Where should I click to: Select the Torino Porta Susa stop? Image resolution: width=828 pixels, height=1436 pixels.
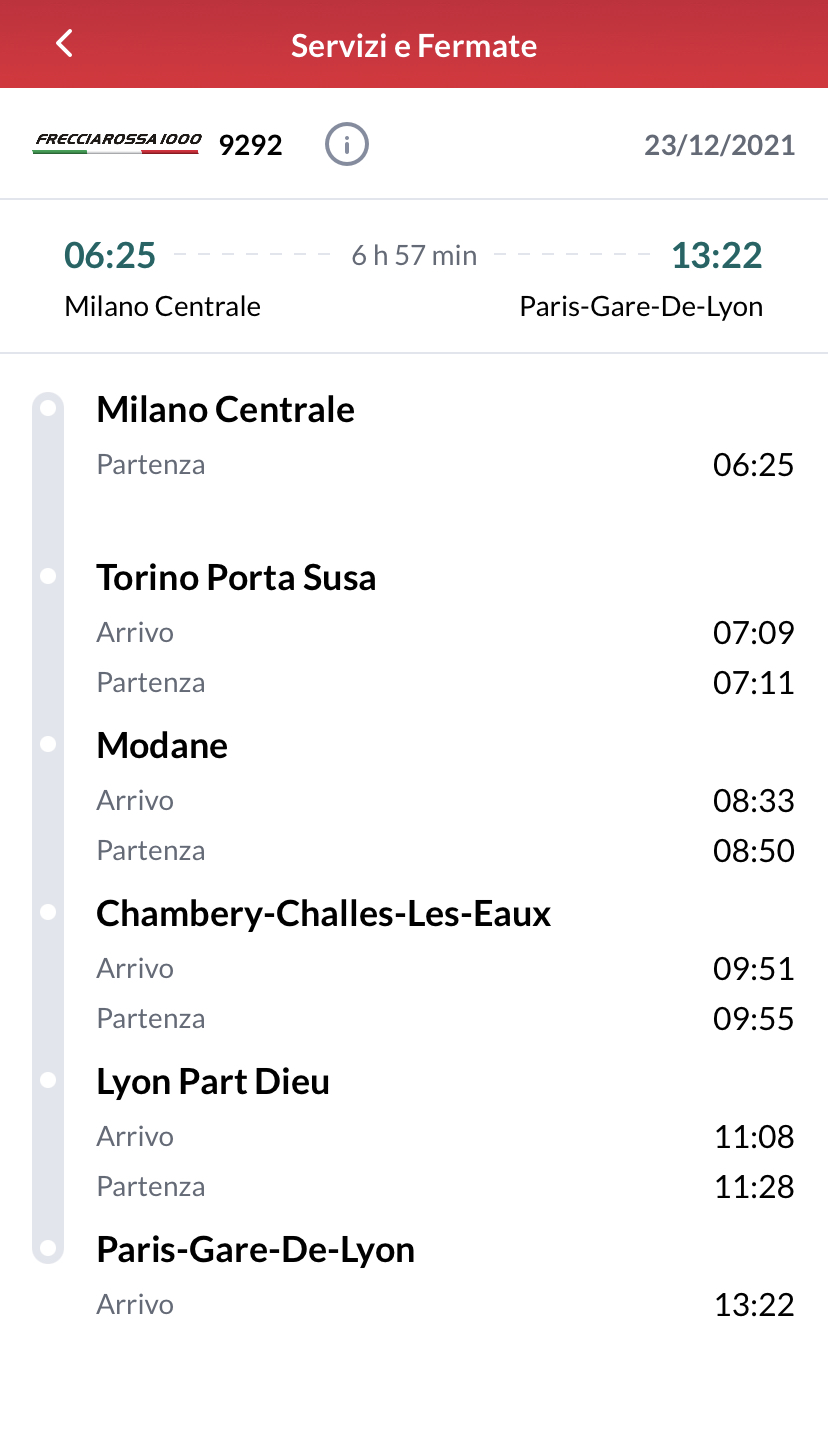click(x=236, y=578)
